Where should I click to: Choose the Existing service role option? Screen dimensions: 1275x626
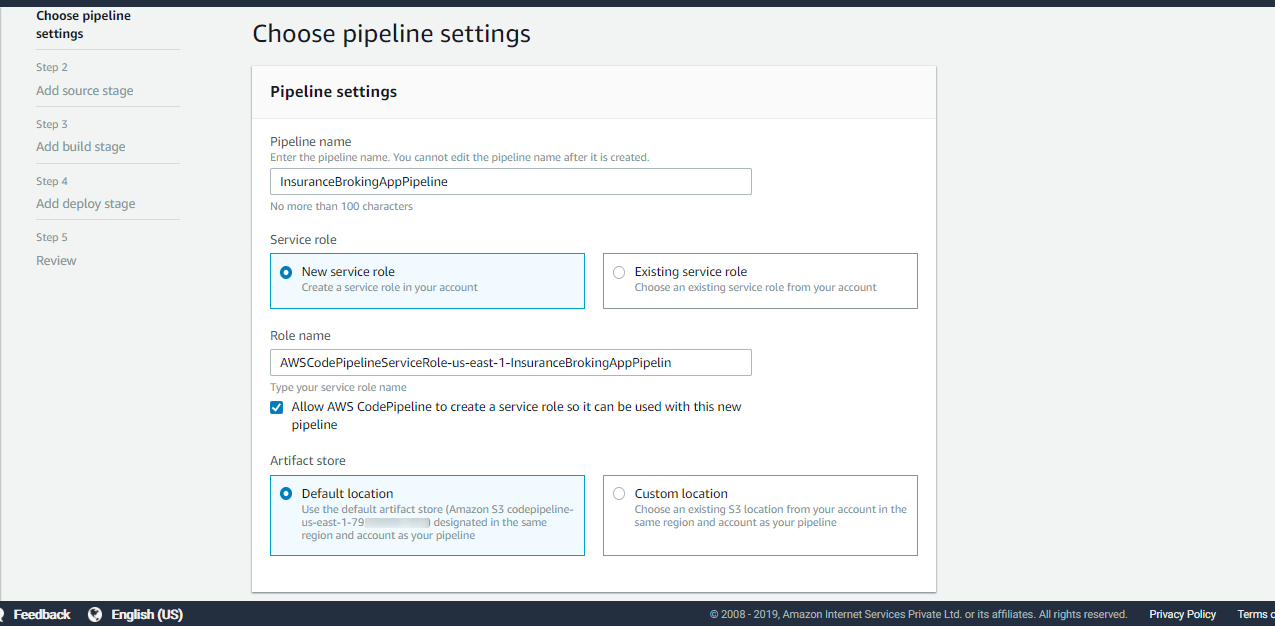pyautogui.click(x=619, y=272)
